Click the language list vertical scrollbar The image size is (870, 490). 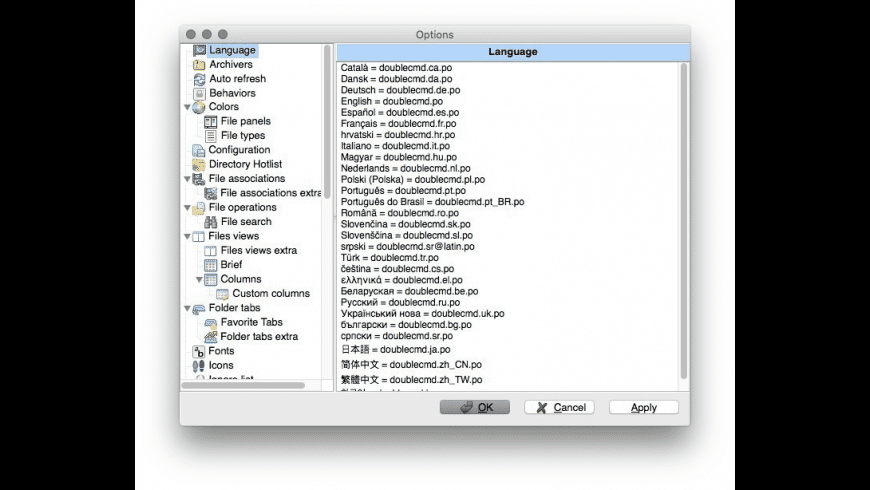coord(684,222)
